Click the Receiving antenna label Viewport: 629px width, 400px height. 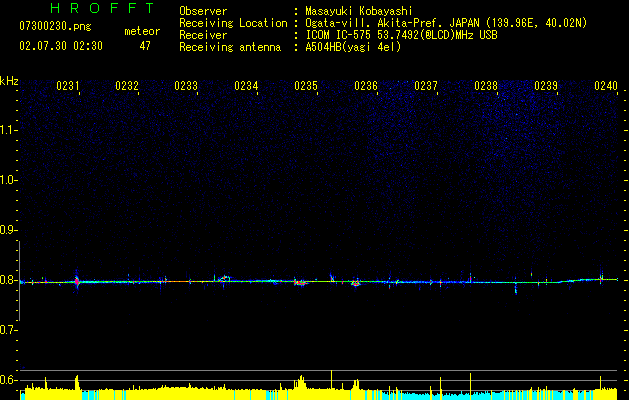tap(230, 47)
